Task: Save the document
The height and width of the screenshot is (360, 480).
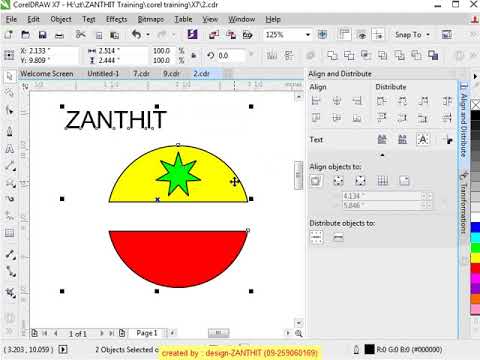Action: [x=42, y=35]
